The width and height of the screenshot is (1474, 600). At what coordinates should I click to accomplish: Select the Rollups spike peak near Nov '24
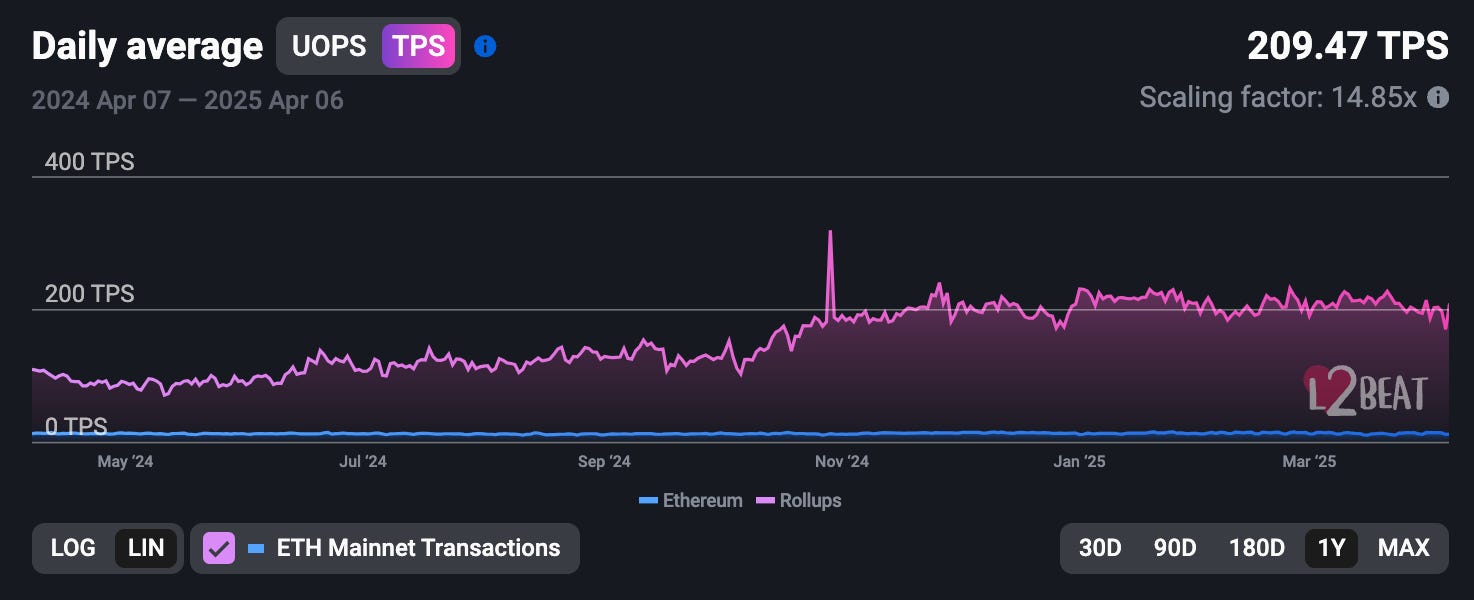[830, 233]
